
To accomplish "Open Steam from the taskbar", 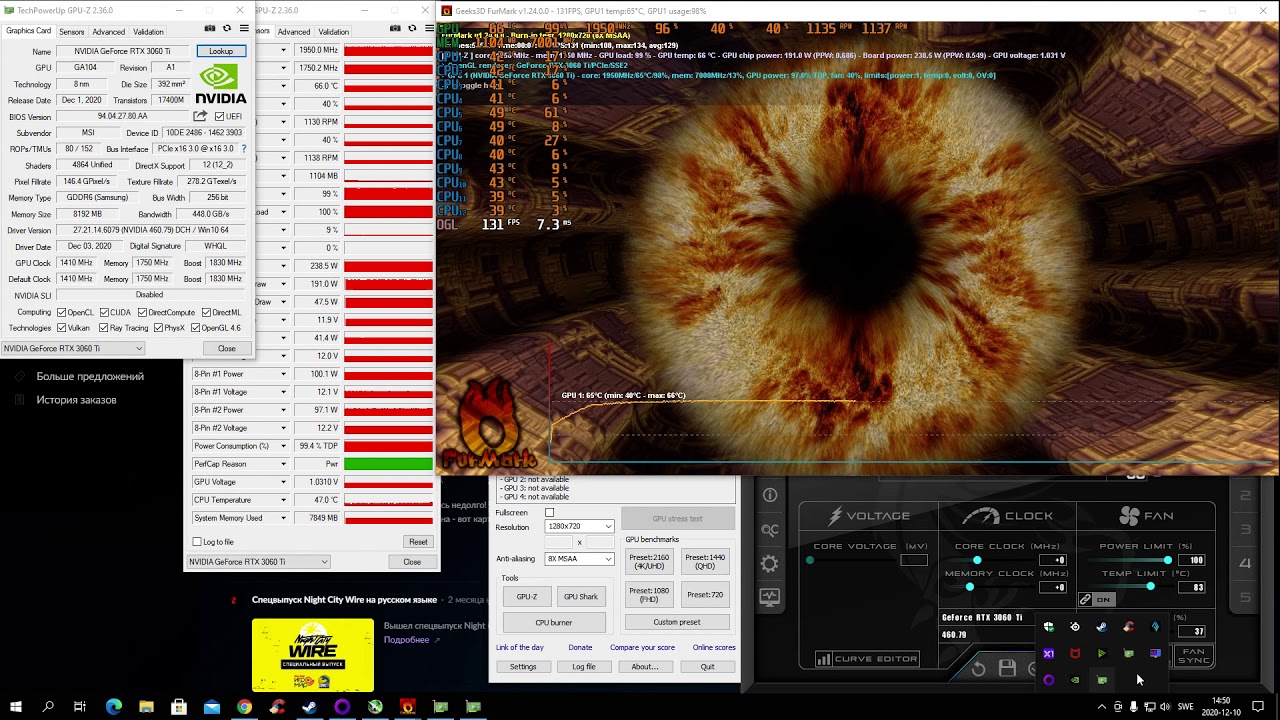I will pos(310,707).
